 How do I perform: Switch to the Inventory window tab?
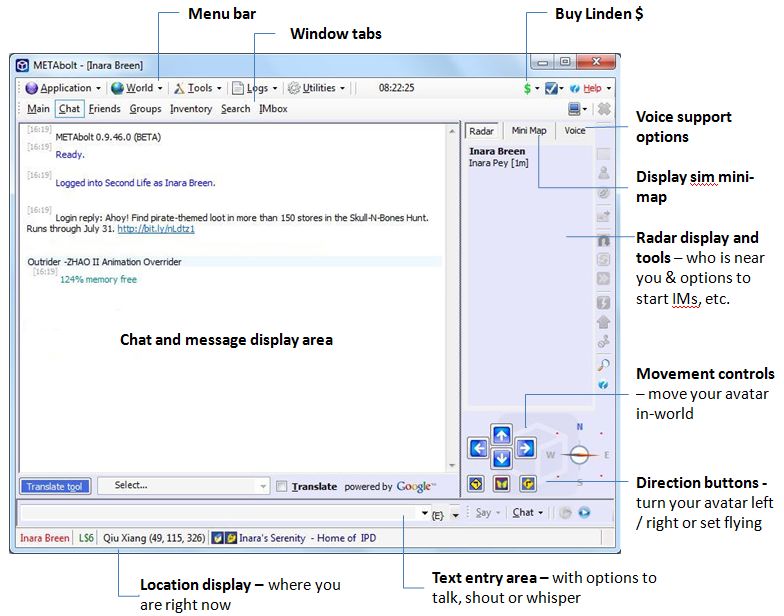pyautogui.click(x=191, y=109)
